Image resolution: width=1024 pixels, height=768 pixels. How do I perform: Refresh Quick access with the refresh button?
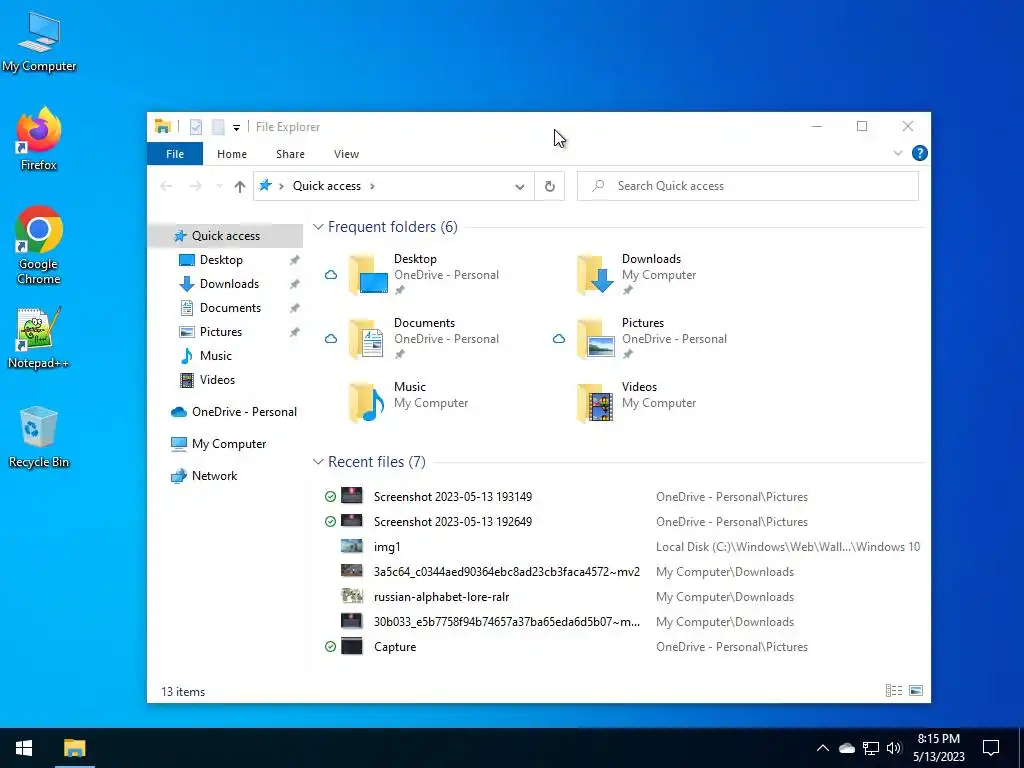[549, 186]
